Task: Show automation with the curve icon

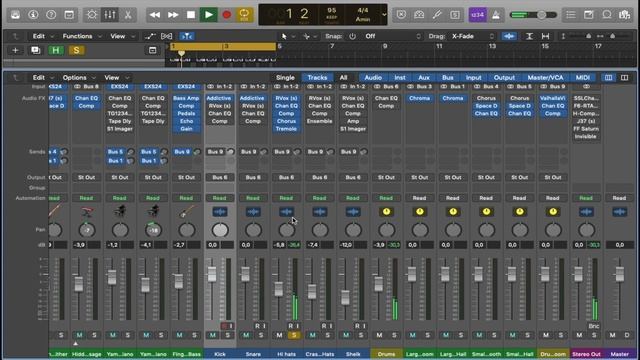Action: pyautogui.click(x=150, y=36)
